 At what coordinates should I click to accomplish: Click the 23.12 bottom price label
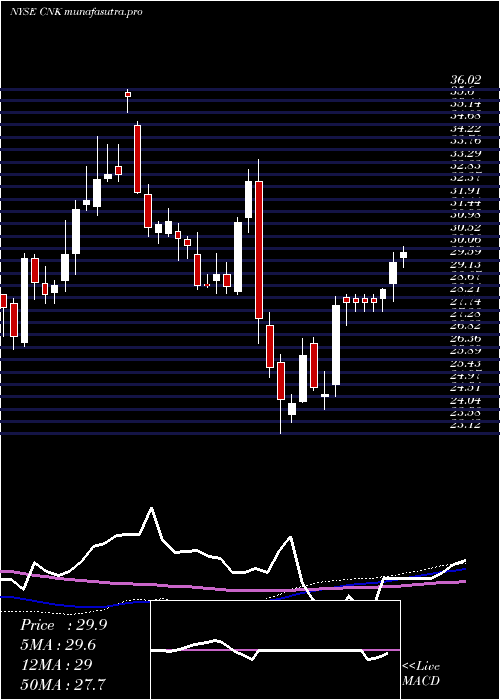(x=466, y=425)
